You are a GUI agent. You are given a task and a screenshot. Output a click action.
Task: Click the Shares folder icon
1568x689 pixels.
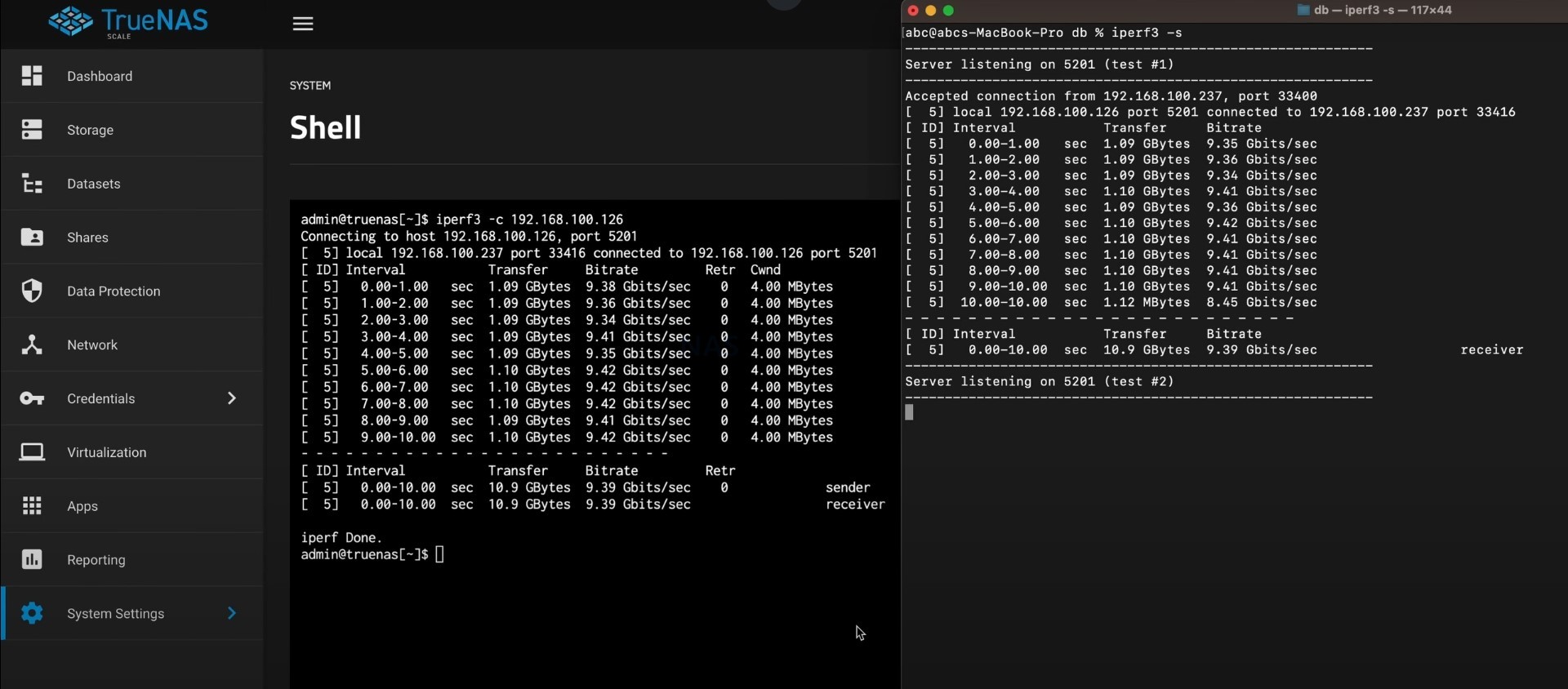[32, 238]
